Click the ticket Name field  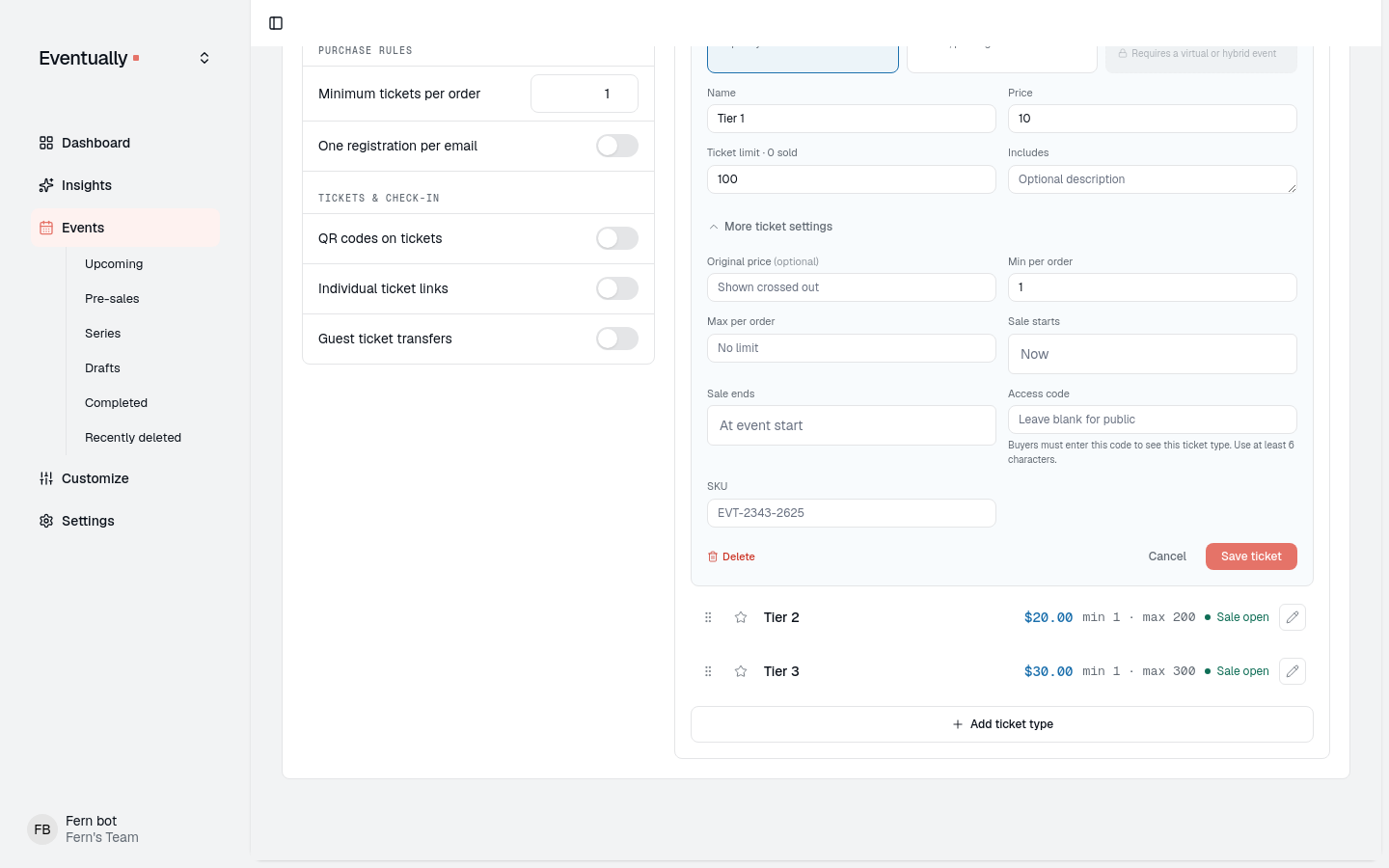(x=852, y=119)
